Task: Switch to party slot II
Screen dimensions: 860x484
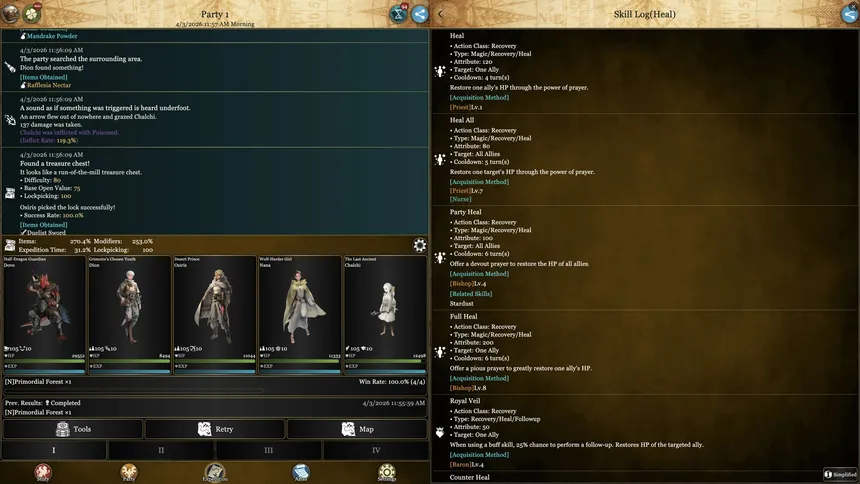Action: click(161, 451)
